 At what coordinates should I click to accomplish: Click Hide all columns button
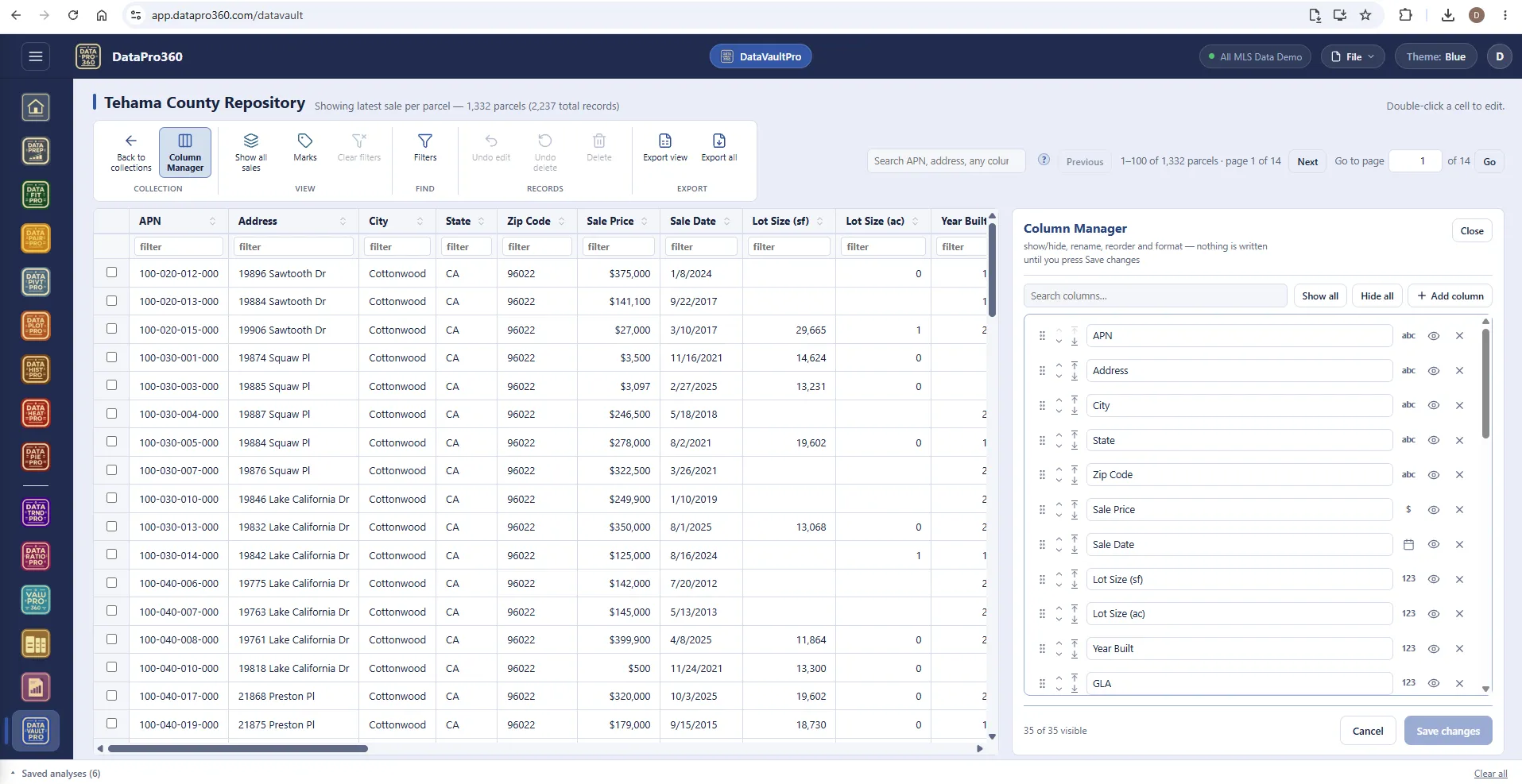pyautogui.click(x=1377, y=295)
